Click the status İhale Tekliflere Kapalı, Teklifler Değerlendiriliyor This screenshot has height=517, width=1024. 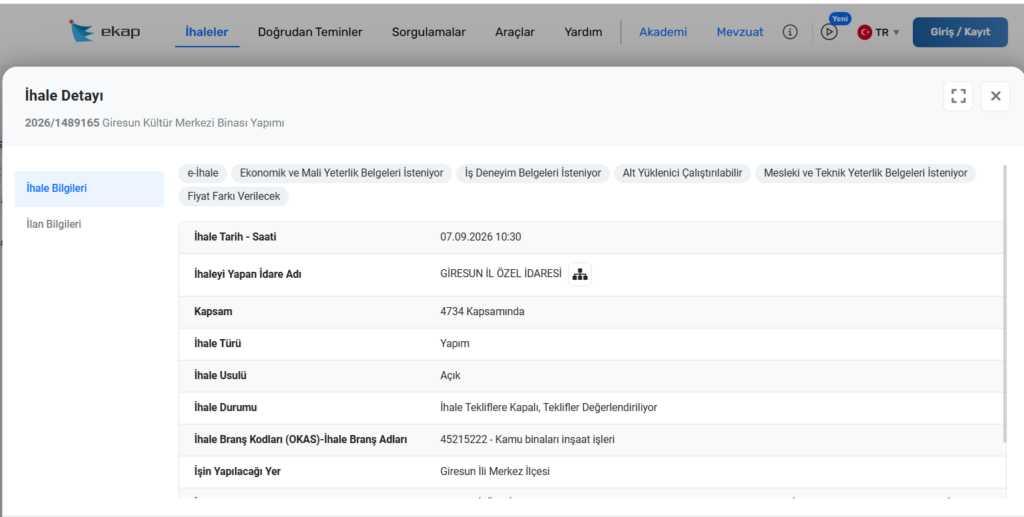tap(549, 407)
